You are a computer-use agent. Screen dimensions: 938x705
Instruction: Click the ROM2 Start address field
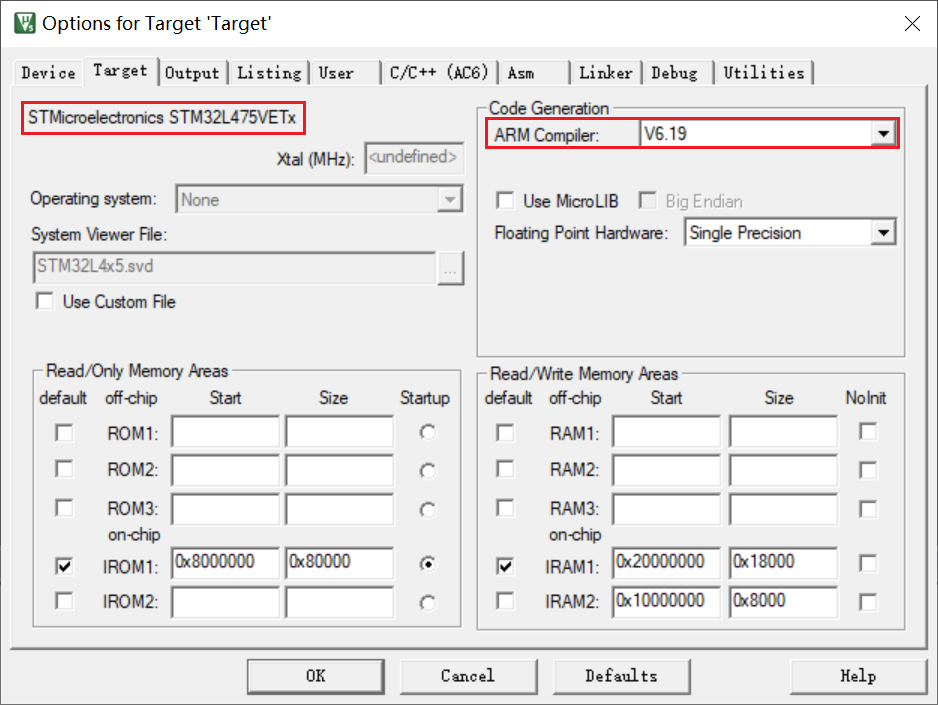tap(226, 470)
